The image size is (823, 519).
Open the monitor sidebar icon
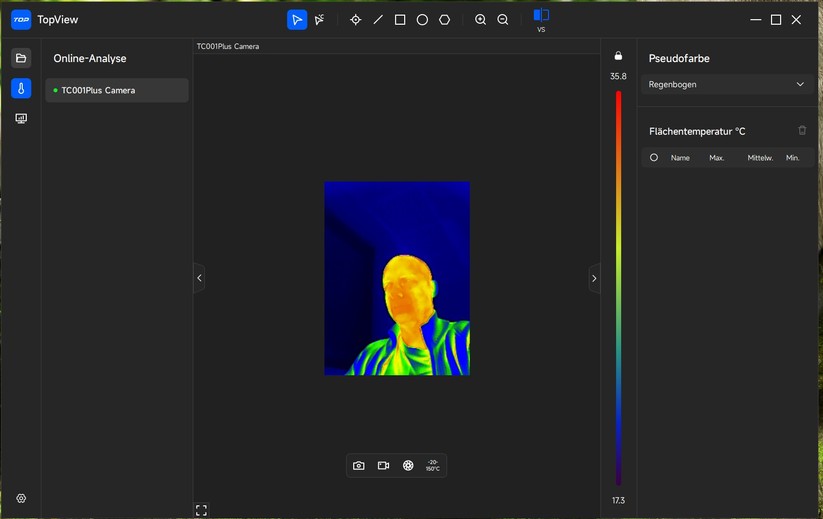pyautogui.click(x=21, y=119)
